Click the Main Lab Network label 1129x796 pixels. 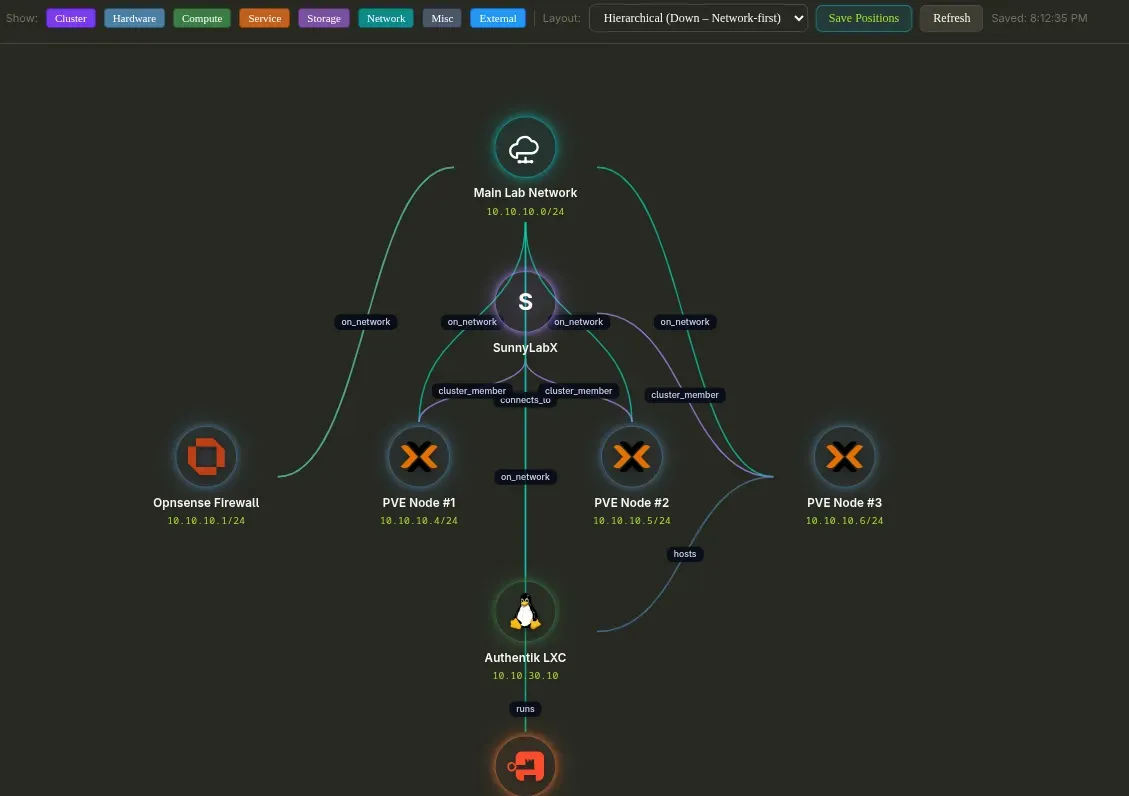tap(525, 193)
